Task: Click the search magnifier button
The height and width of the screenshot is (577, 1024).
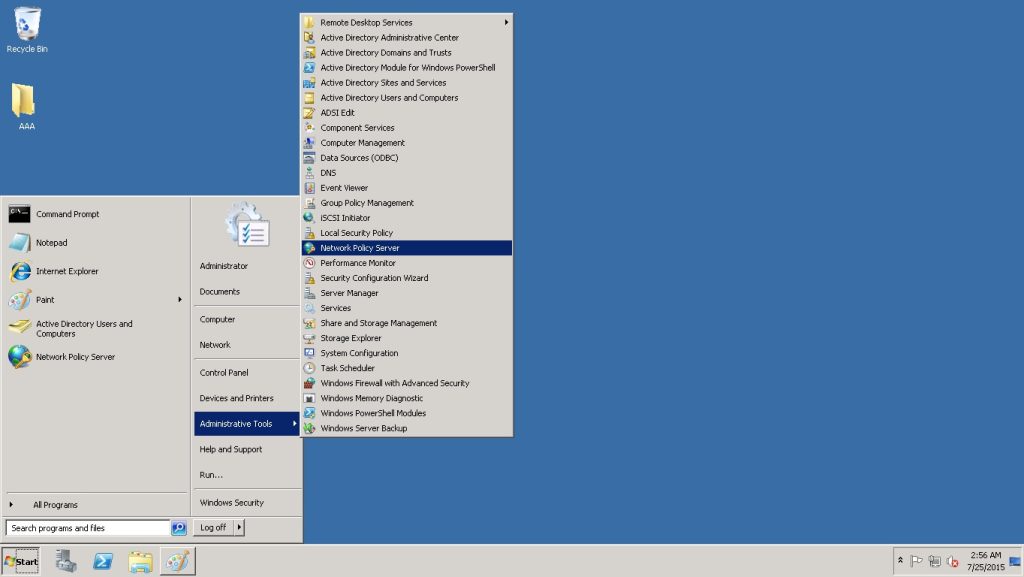Action: [179, 528]
